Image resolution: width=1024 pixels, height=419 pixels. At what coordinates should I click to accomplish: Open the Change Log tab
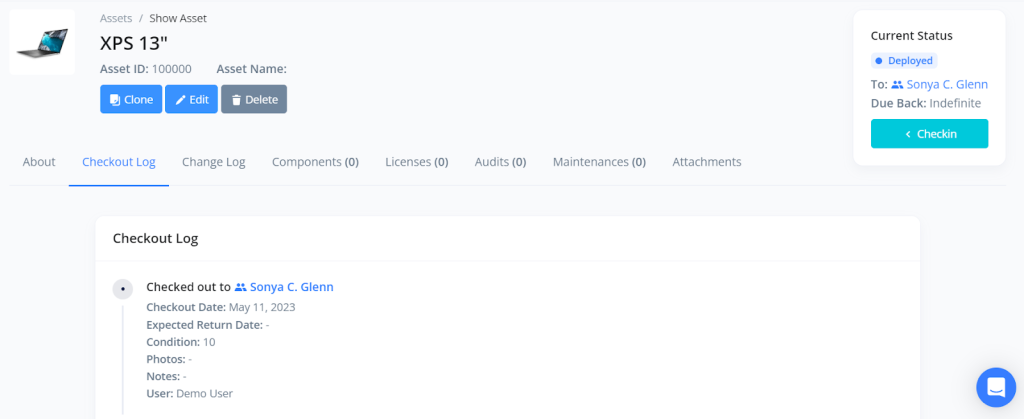point(214,162)
